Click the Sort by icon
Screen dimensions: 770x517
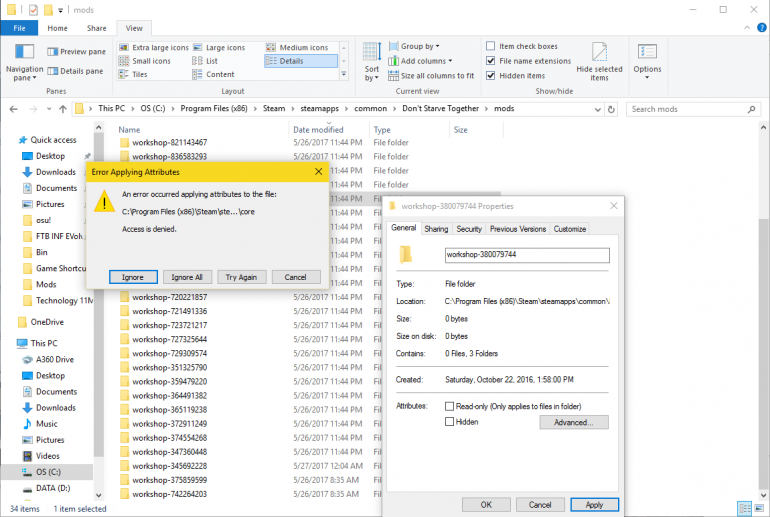pos(372,54)
